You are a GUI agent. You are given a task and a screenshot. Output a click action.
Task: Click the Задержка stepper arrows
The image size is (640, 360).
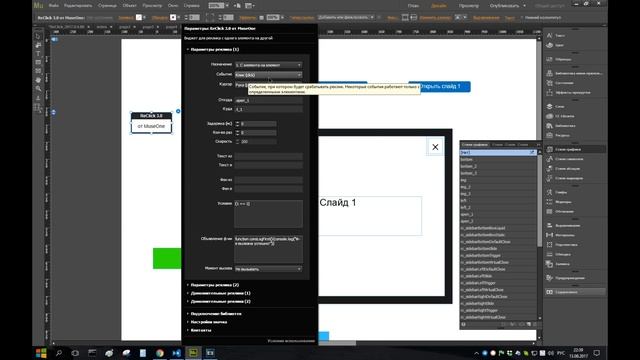click(x=238, y=123)
